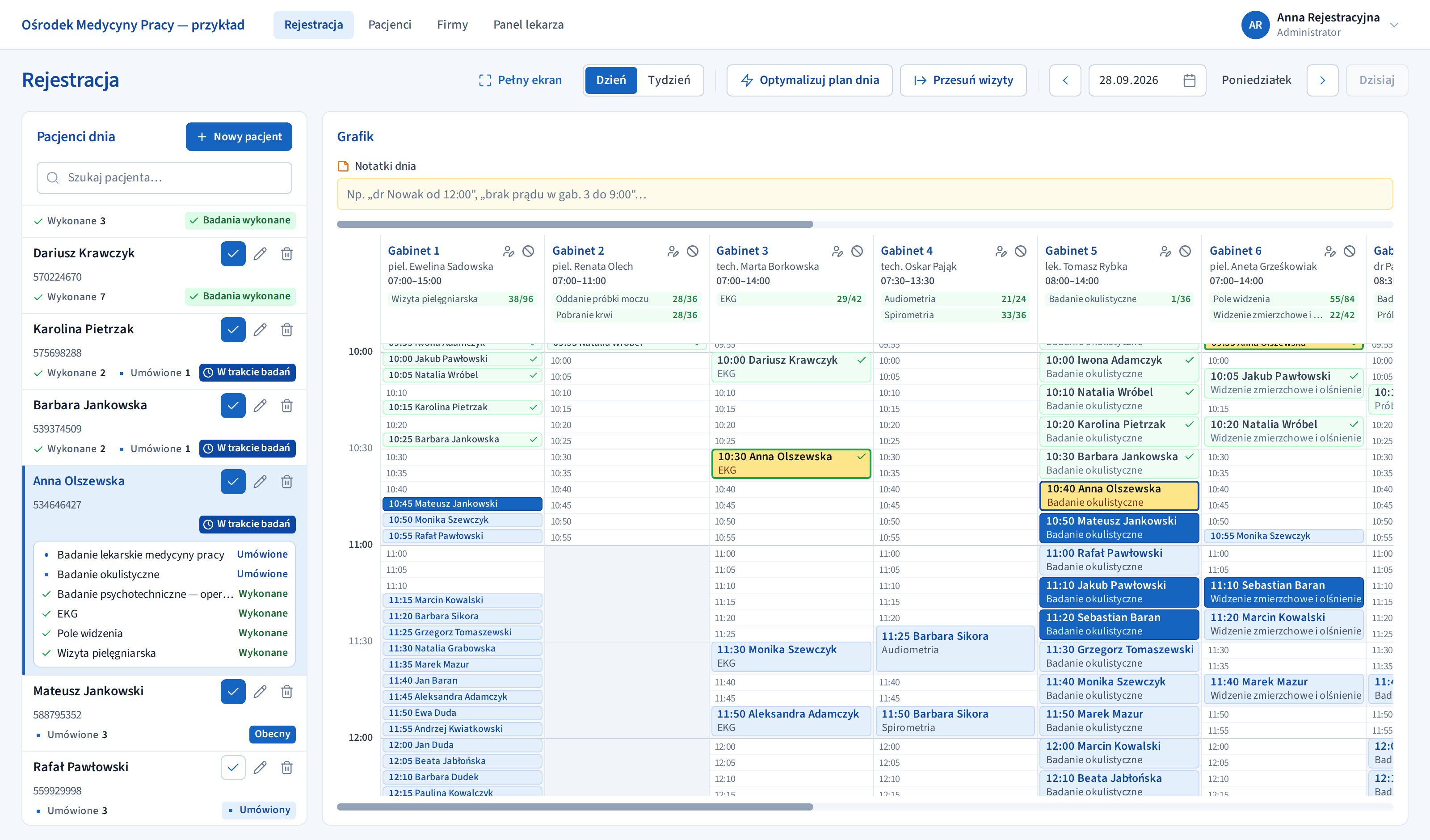Click block icon for Gabinet 1
1430x840 pixels.
click(x=528, y=251)
